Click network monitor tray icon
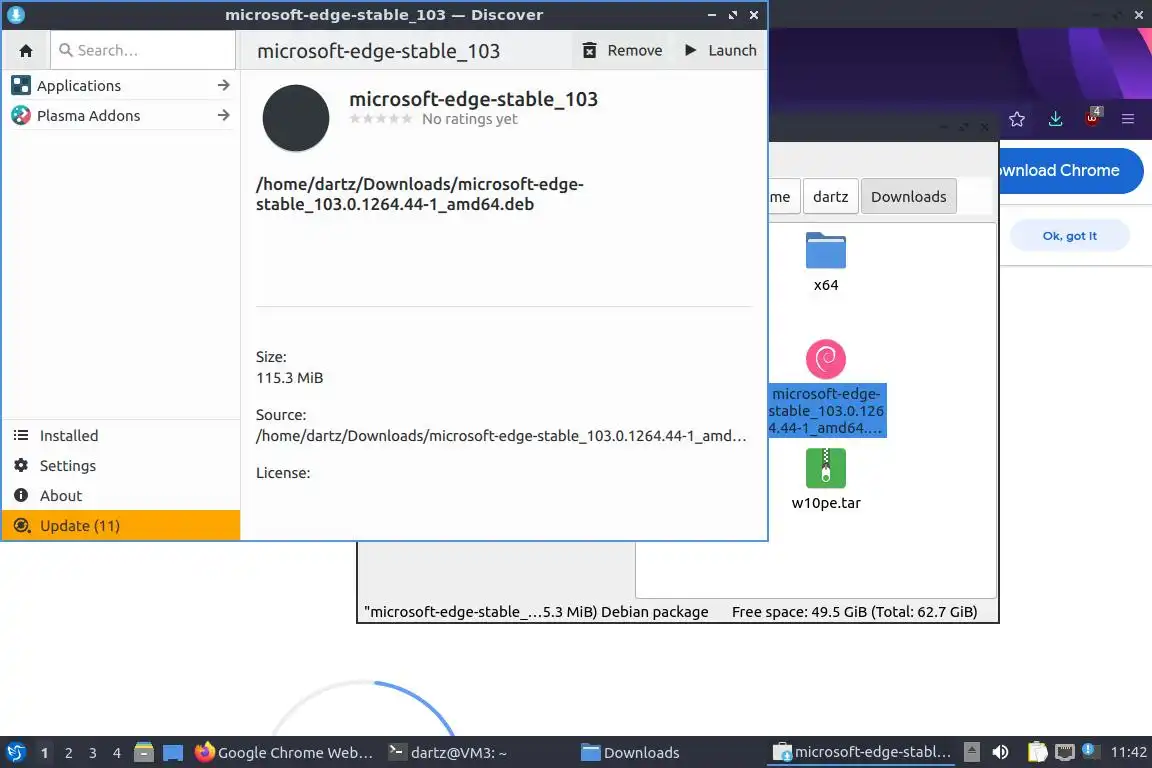This screenshot has width=1152, height=768. point(1065,753)
